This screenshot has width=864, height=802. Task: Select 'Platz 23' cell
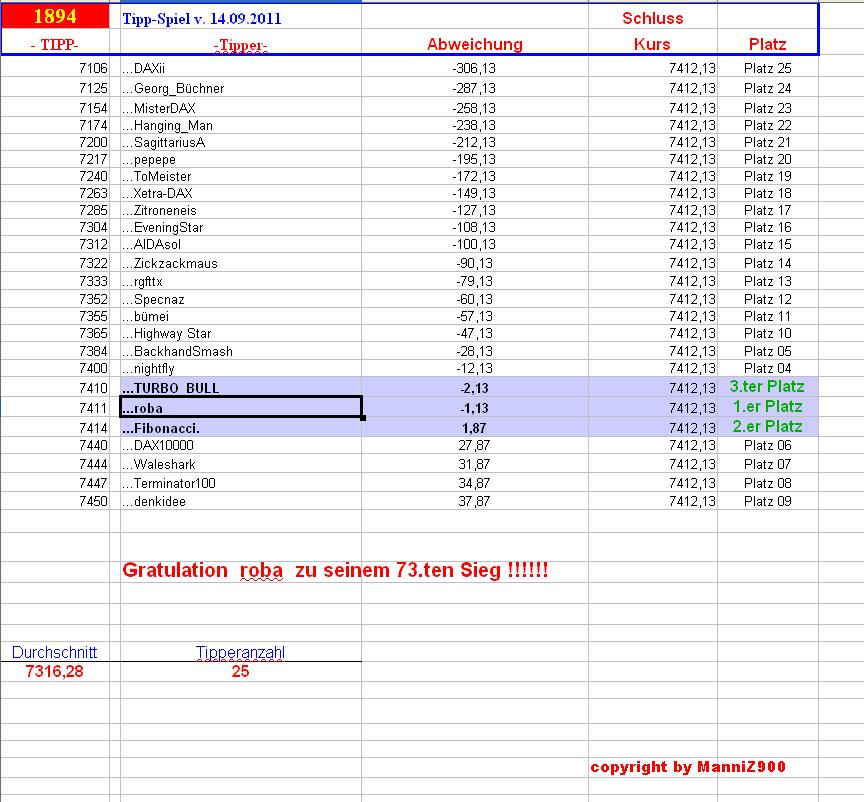point(768,108)
